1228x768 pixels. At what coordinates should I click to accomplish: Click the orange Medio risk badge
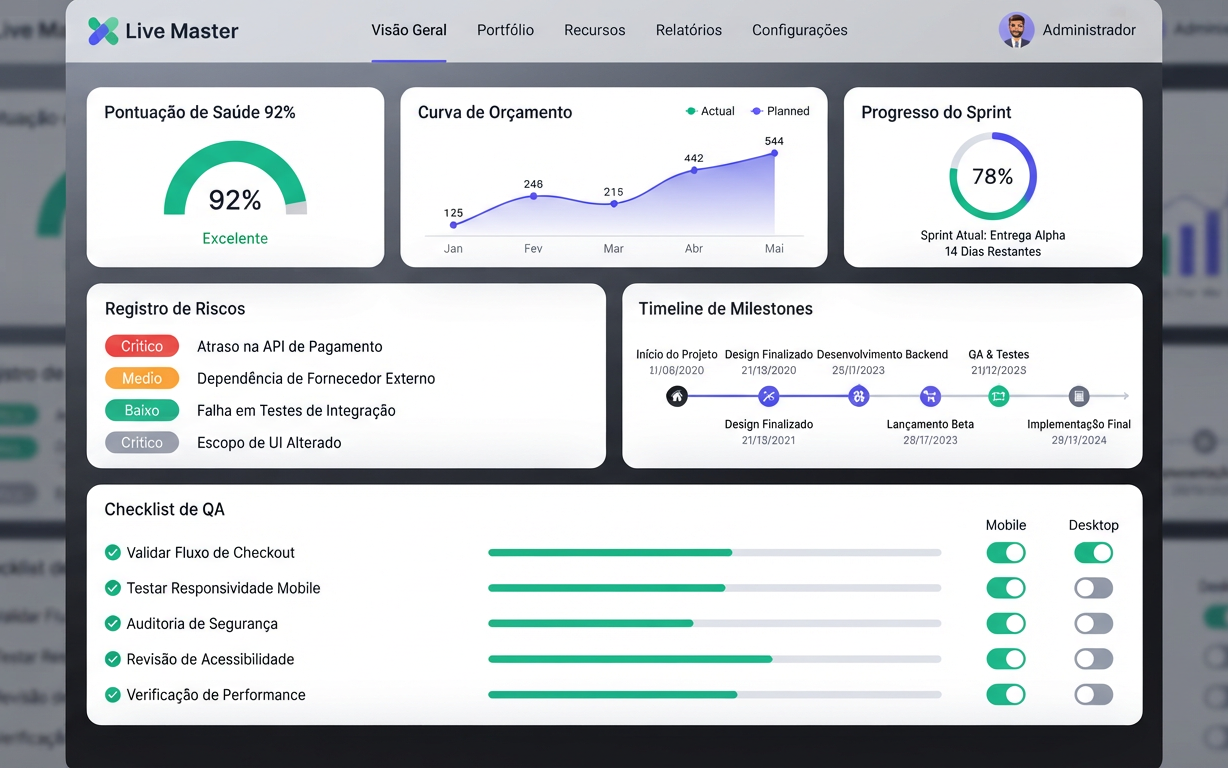click(x=142, y=378)
